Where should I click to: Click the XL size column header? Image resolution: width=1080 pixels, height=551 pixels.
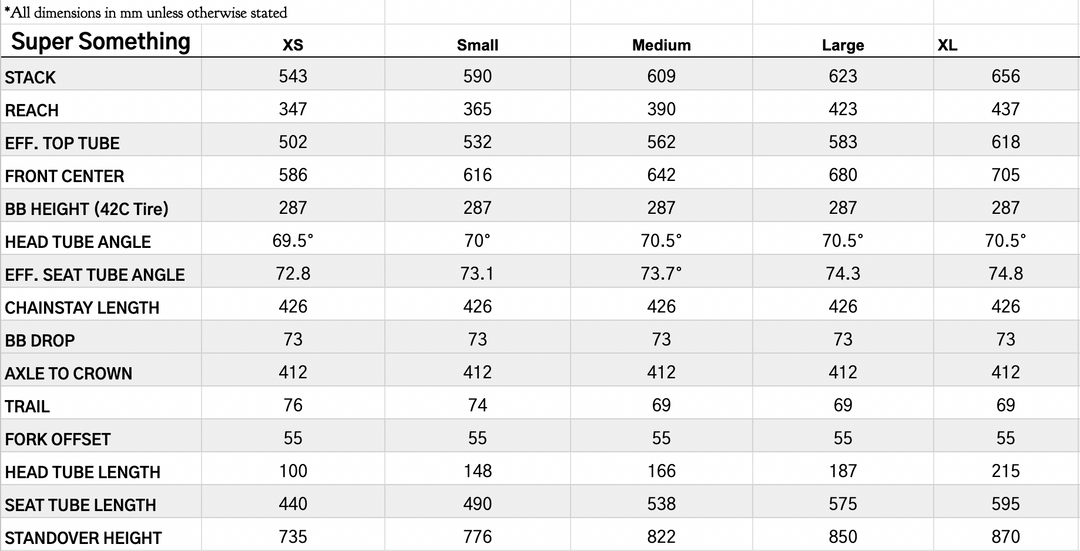[947, 45]
